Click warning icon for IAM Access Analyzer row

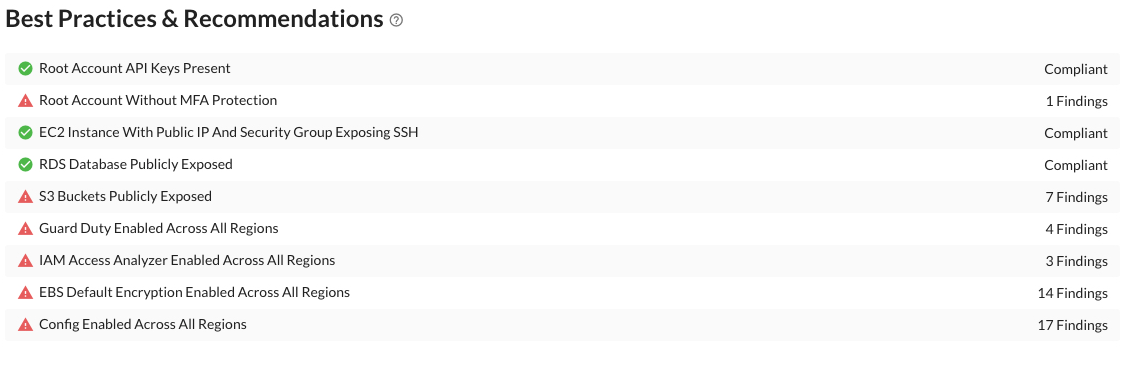point(25,261)
